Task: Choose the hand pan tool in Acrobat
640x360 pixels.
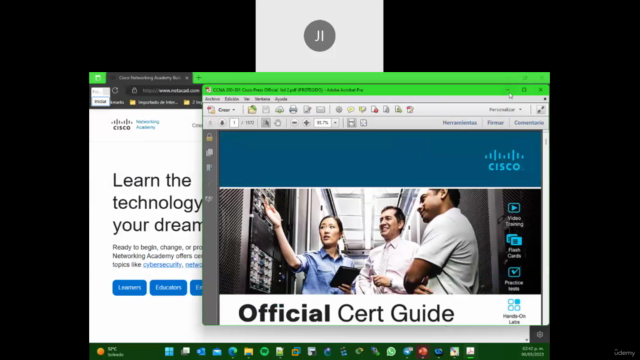Action: pos(278,123)
